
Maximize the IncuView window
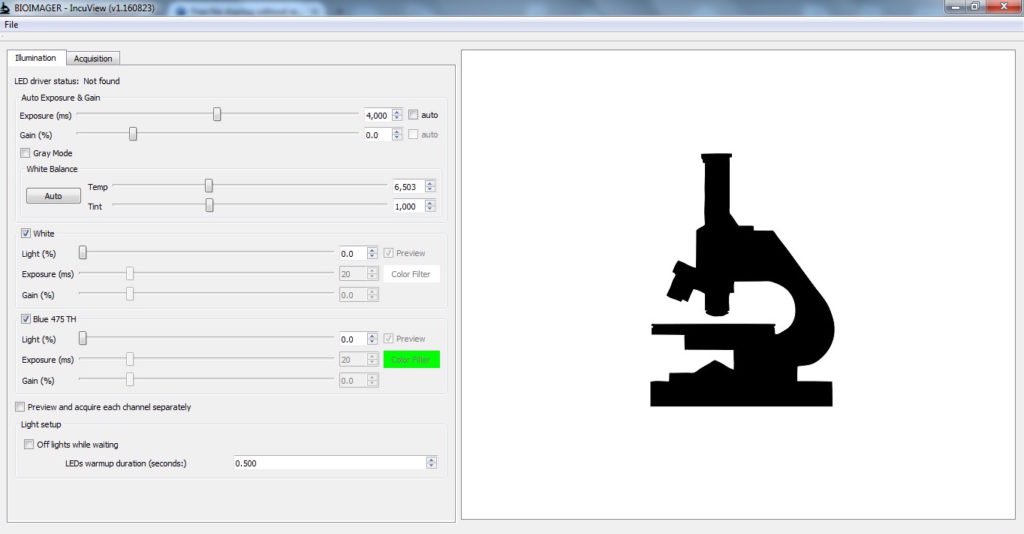pos(974,7)
